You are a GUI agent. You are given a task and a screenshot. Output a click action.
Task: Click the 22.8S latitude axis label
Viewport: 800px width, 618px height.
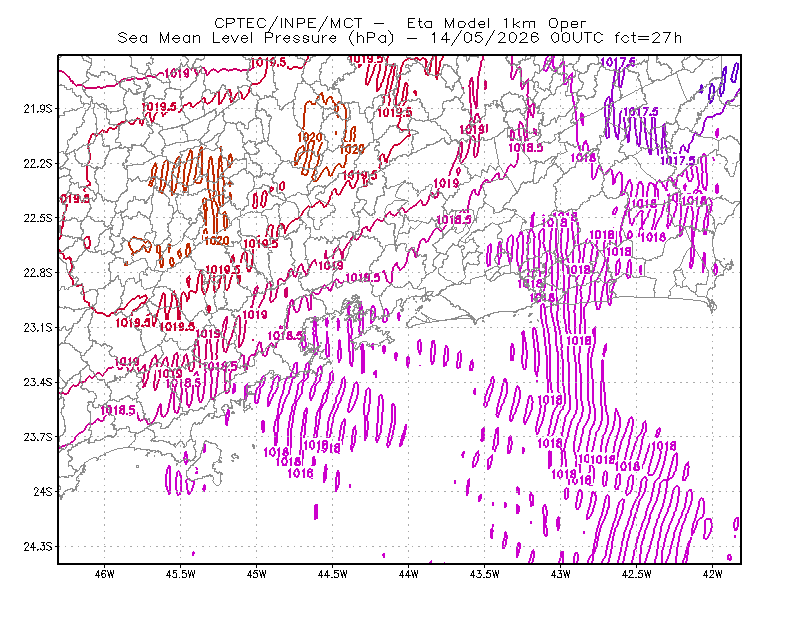(x=38, y=273)
